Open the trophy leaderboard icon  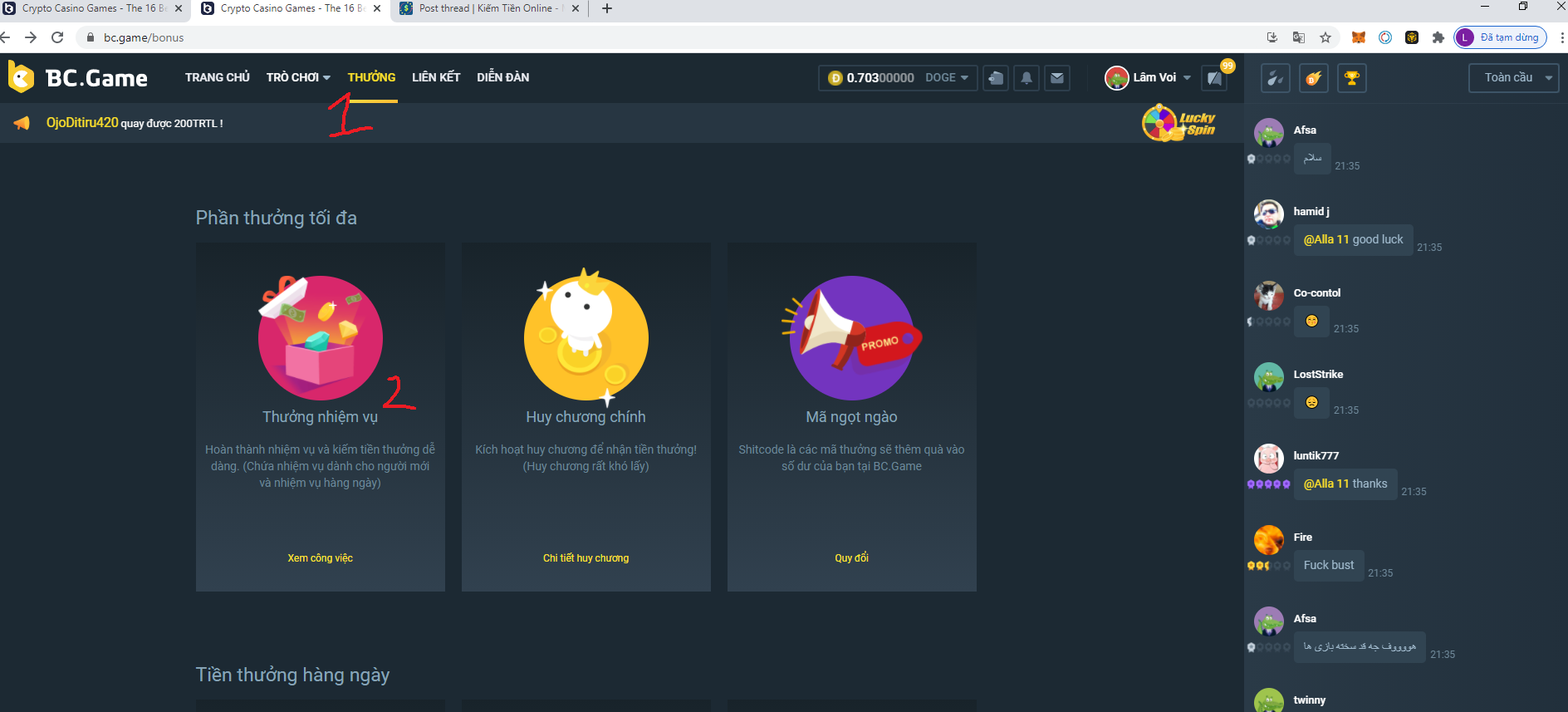click(x=1352, y=78)
